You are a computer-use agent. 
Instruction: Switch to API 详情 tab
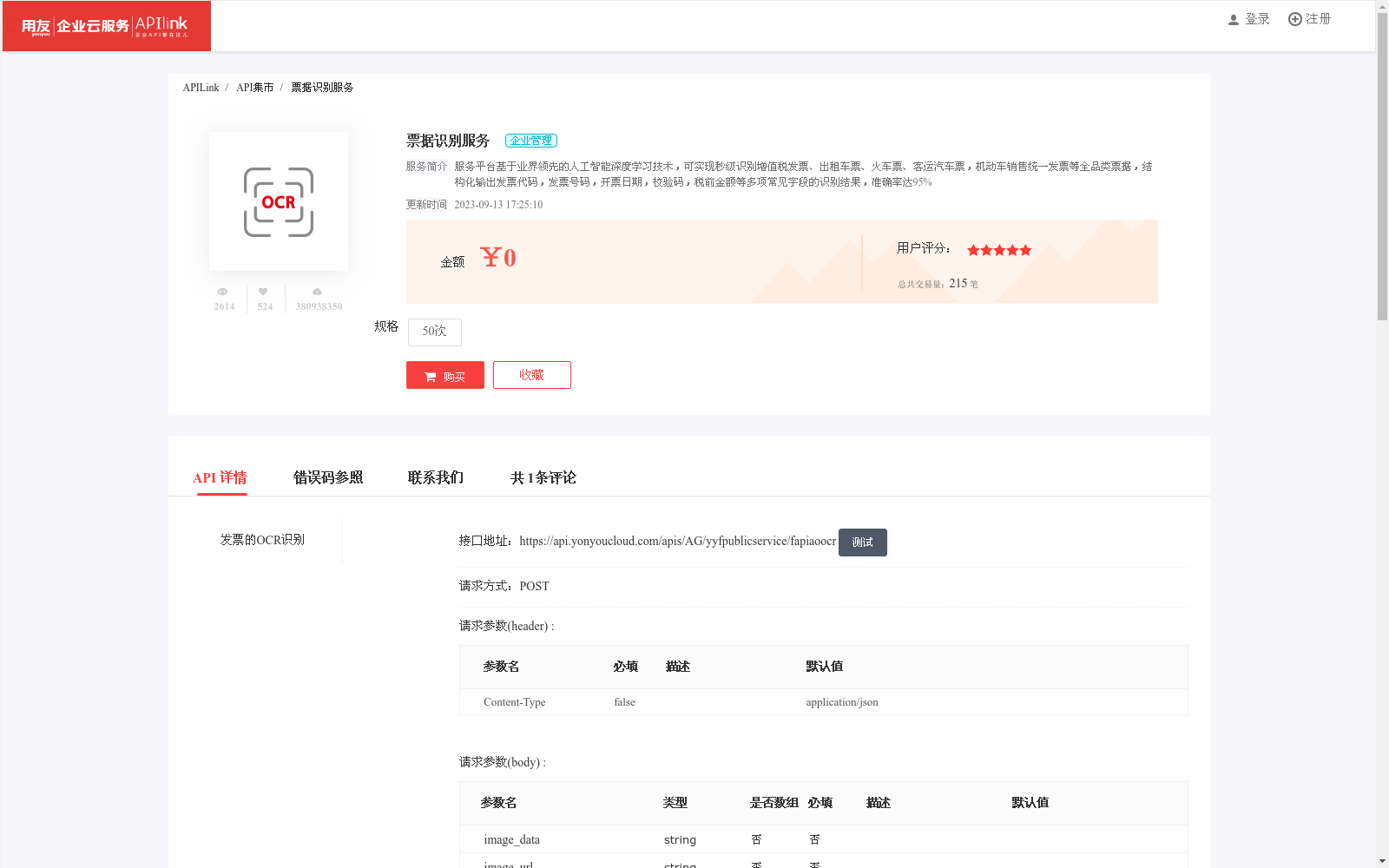pos(221,477)
